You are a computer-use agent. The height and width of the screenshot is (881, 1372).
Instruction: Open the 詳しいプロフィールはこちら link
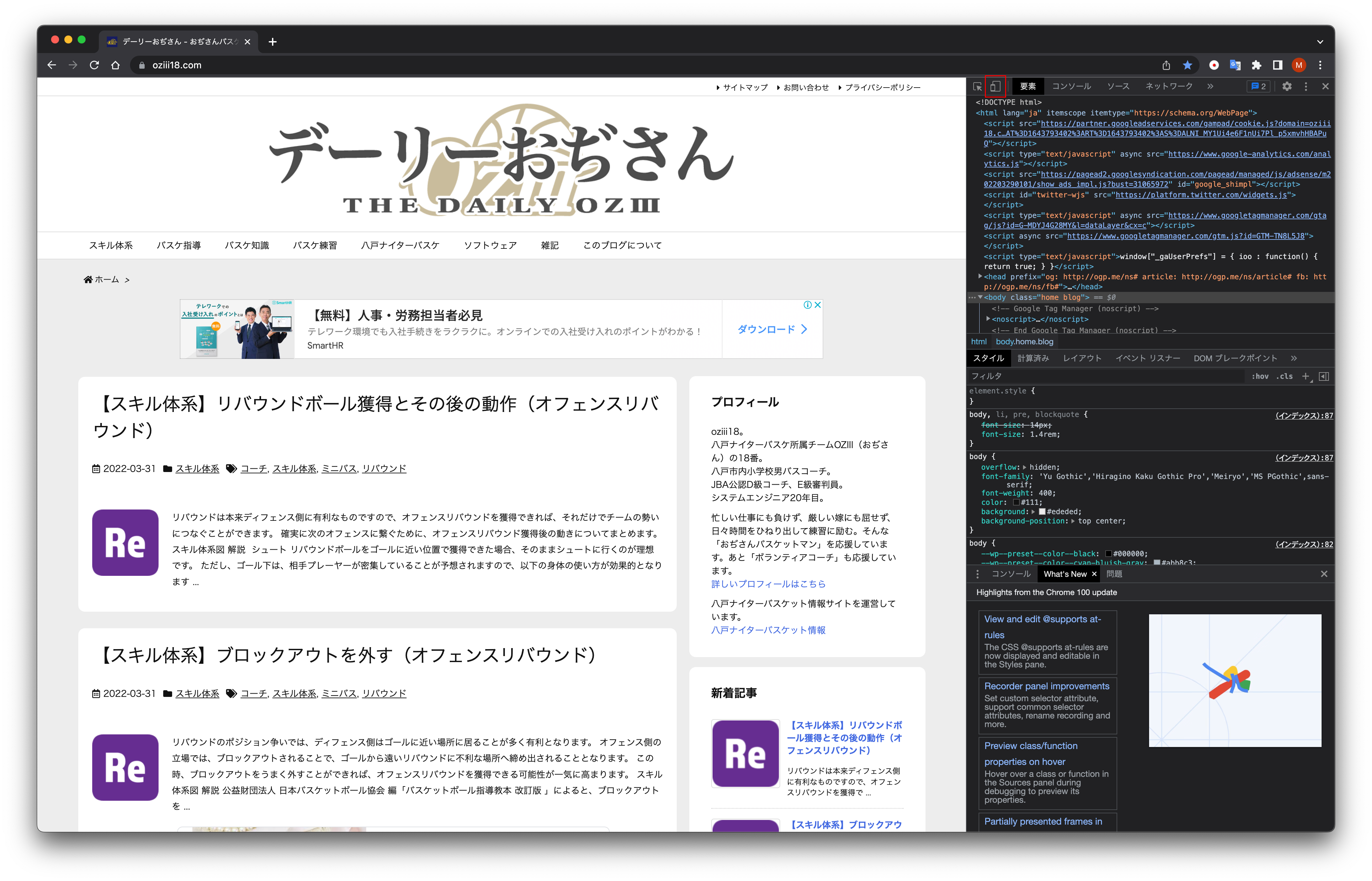point(768,583)
